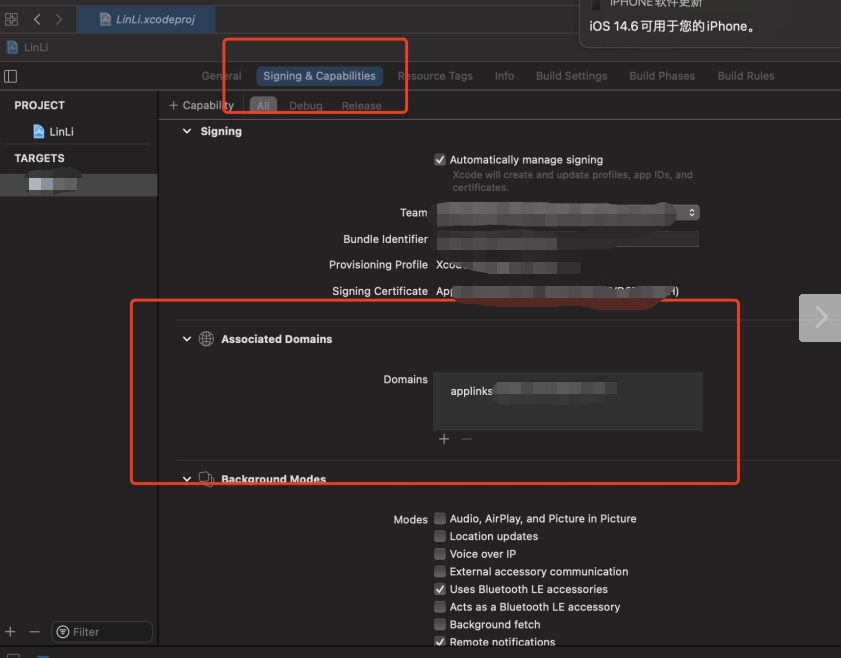Enable Voice over IP mode
This screenshot has height=658, width=841.
440,554
